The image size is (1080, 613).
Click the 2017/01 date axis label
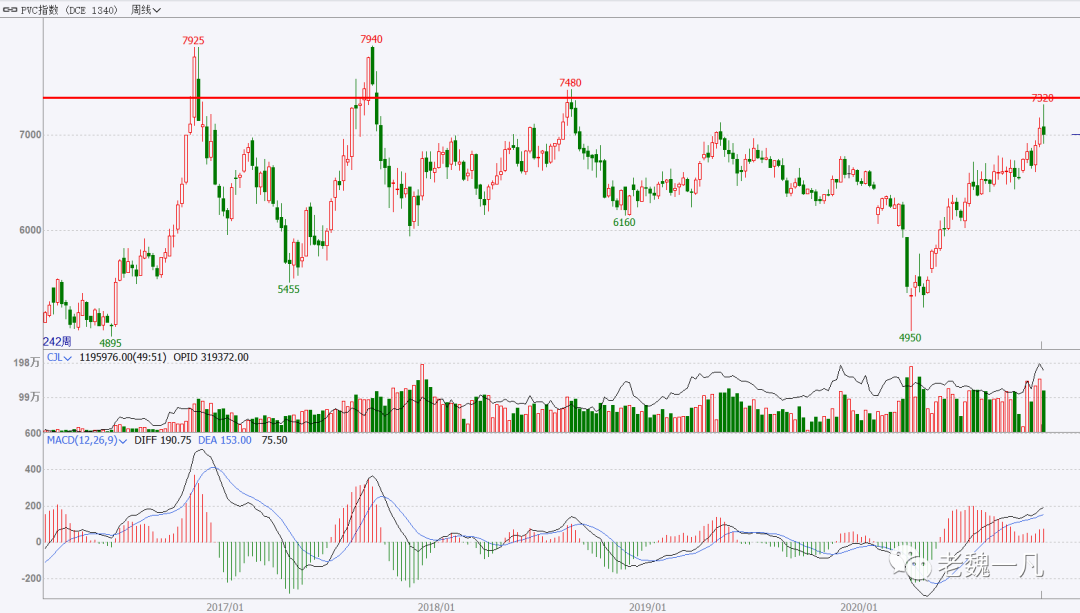[x=225, y=607]
